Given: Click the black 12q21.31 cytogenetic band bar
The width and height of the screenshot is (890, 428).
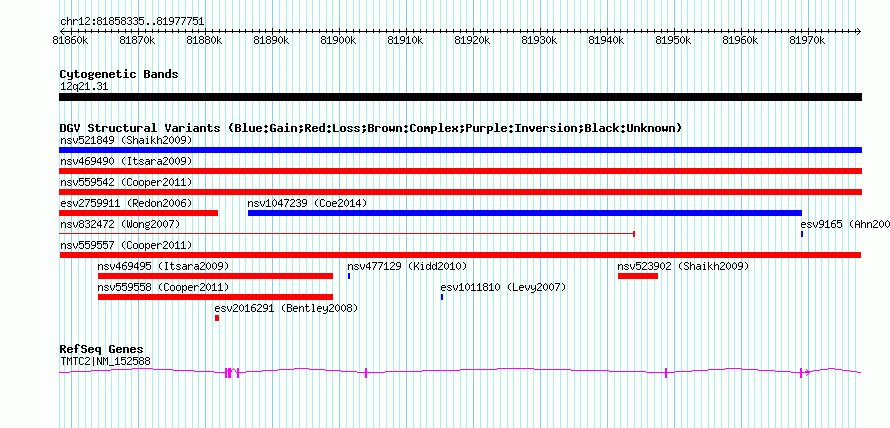Looking at the screenshot, I should [460, 97].
